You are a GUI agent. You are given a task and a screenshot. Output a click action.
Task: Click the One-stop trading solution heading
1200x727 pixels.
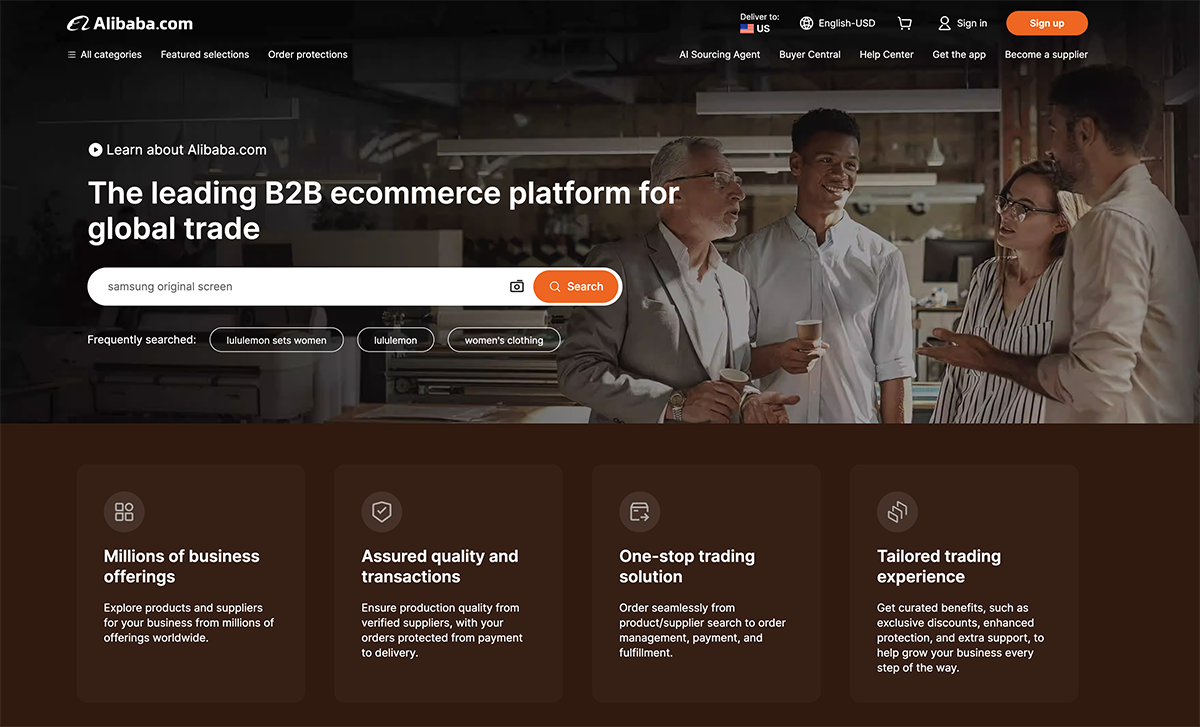click(x=687, y=566)
